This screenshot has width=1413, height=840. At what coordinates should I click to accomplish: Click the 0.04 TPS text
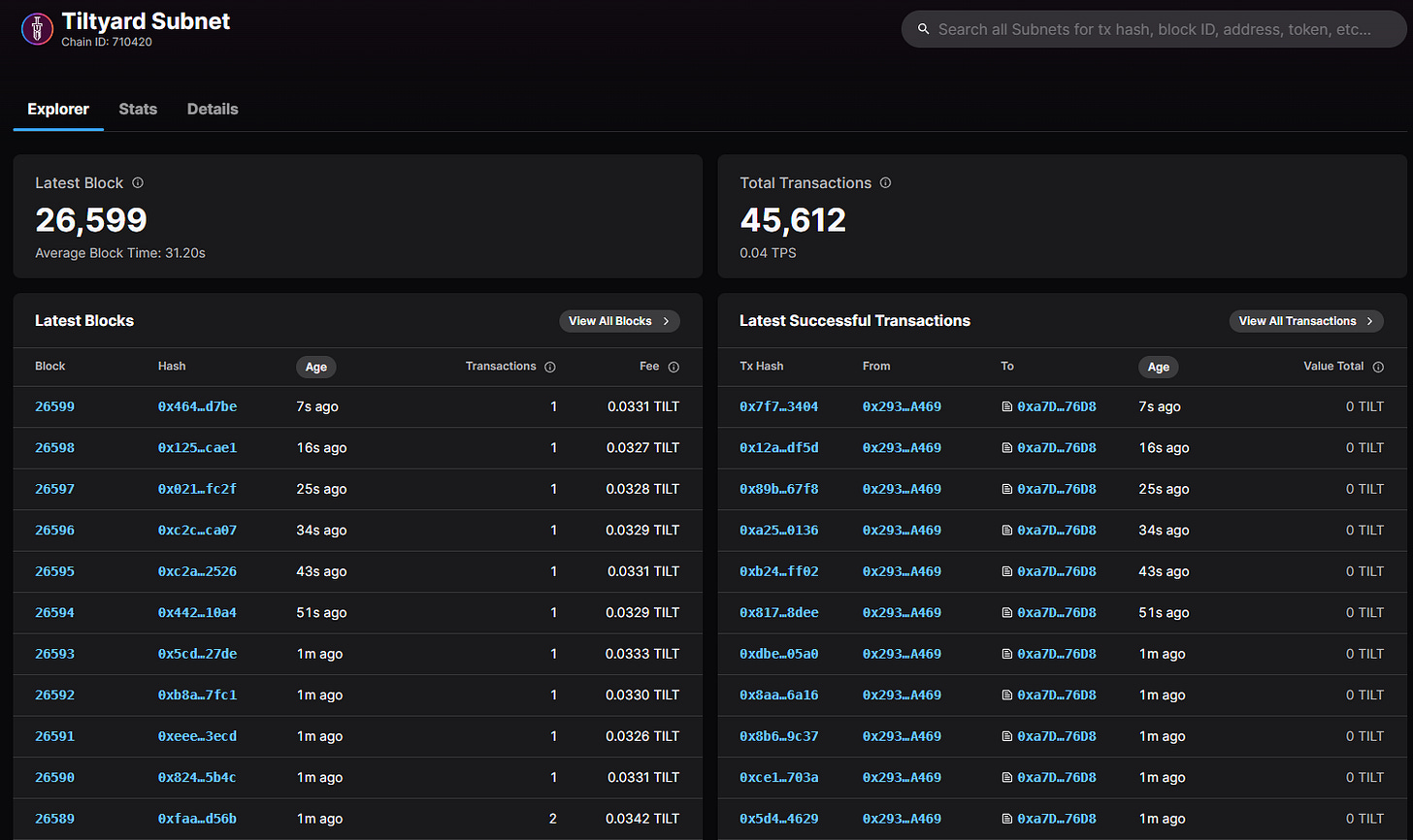768,253
